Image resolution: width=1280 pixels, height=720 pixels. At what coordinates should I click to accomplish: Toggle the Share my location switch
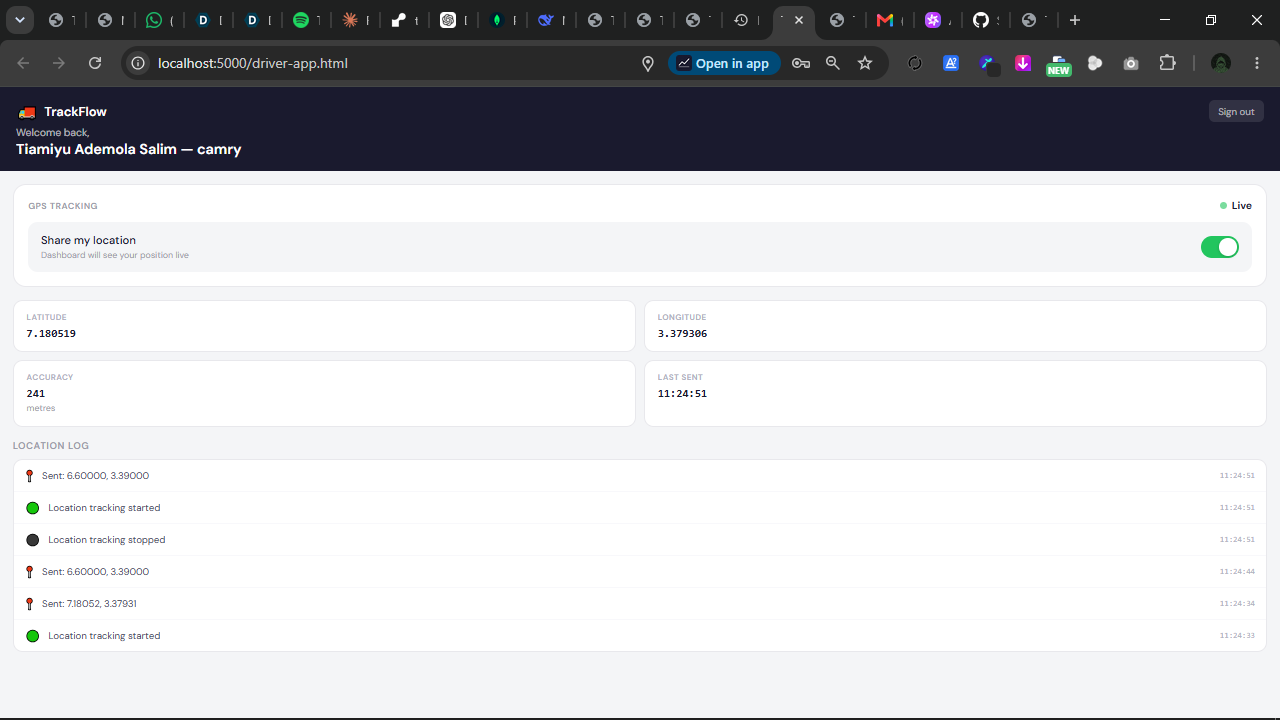click(x=1219, y=247)
